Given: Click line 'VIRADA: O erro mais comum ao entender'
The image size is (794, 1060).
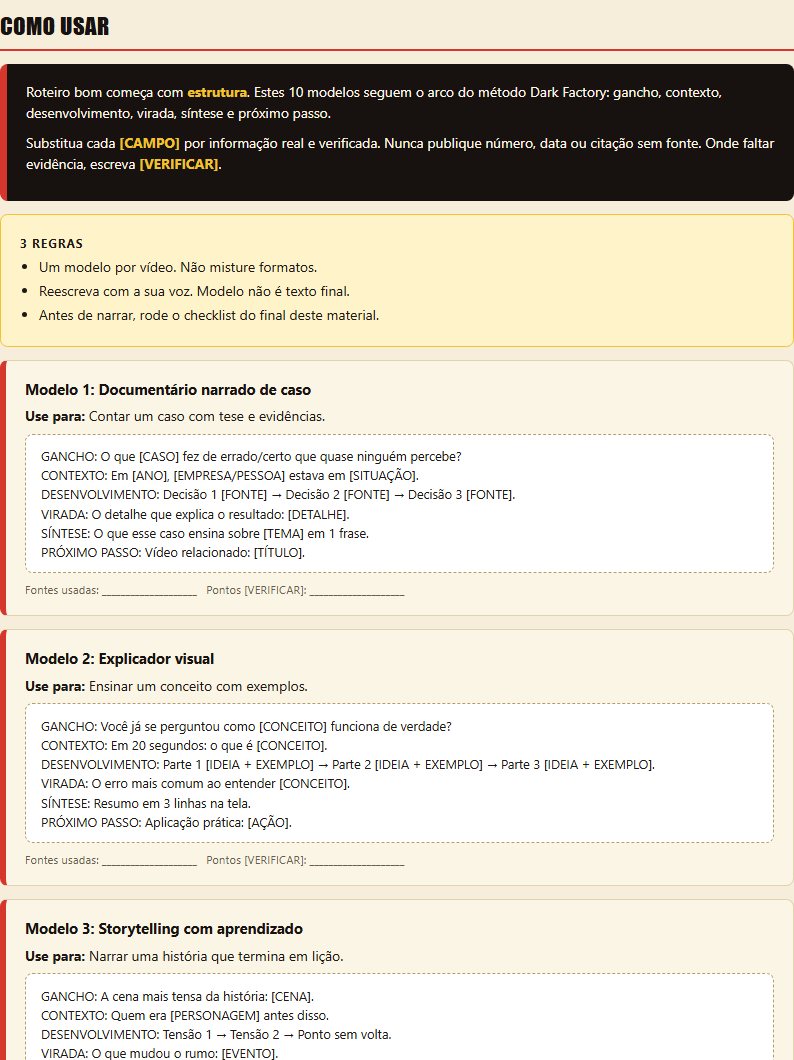Looking at the screenshot, I should [x=195, y=784].
